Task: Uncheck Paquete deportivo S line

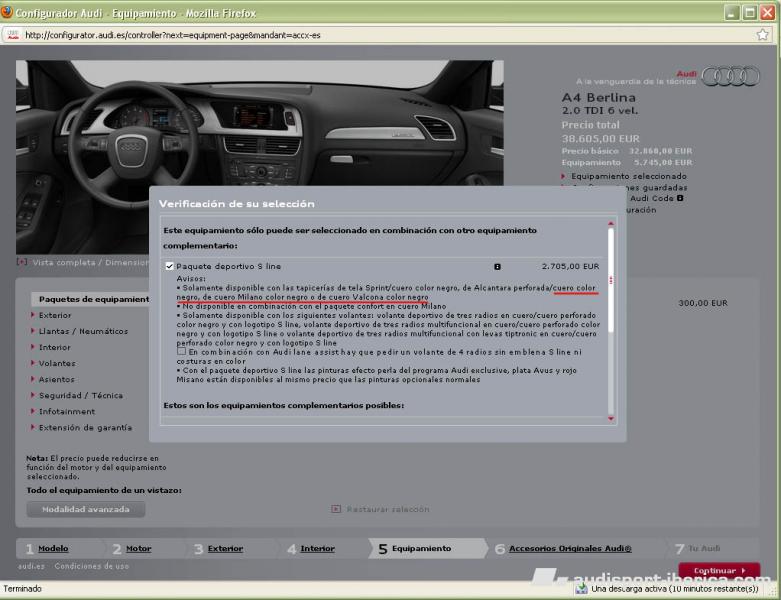Action: pos(170,266)
